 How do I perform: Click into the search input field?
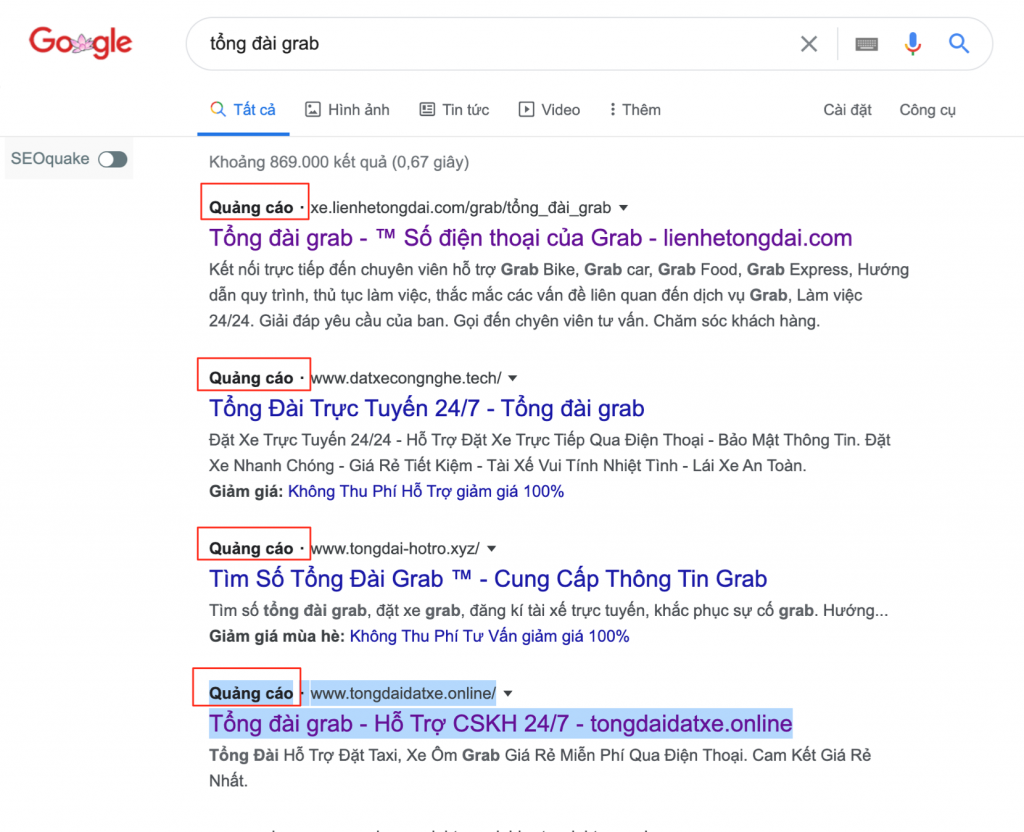click(x=490, y=44)
